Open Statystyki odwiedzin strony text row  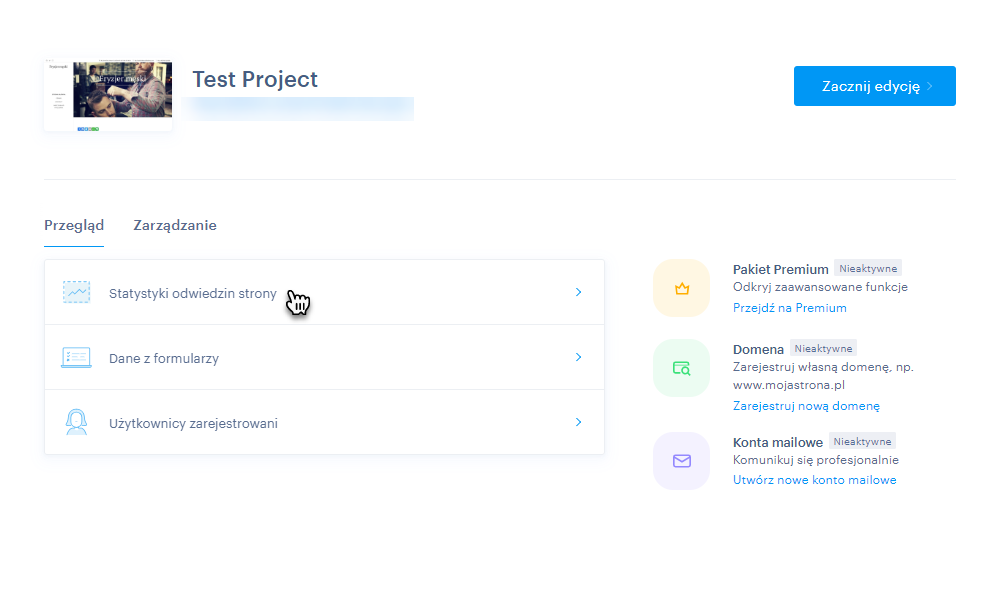(x=324, y=292)
